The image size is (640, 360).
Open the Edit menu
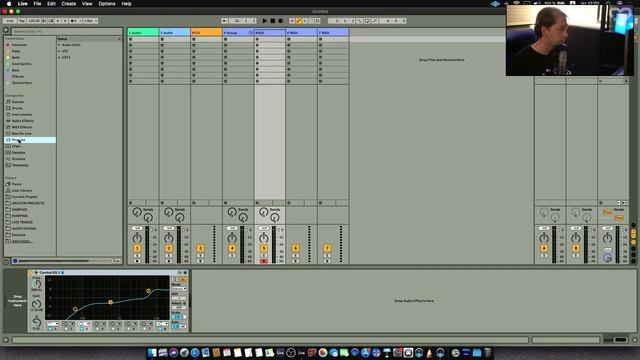point(51,4)
